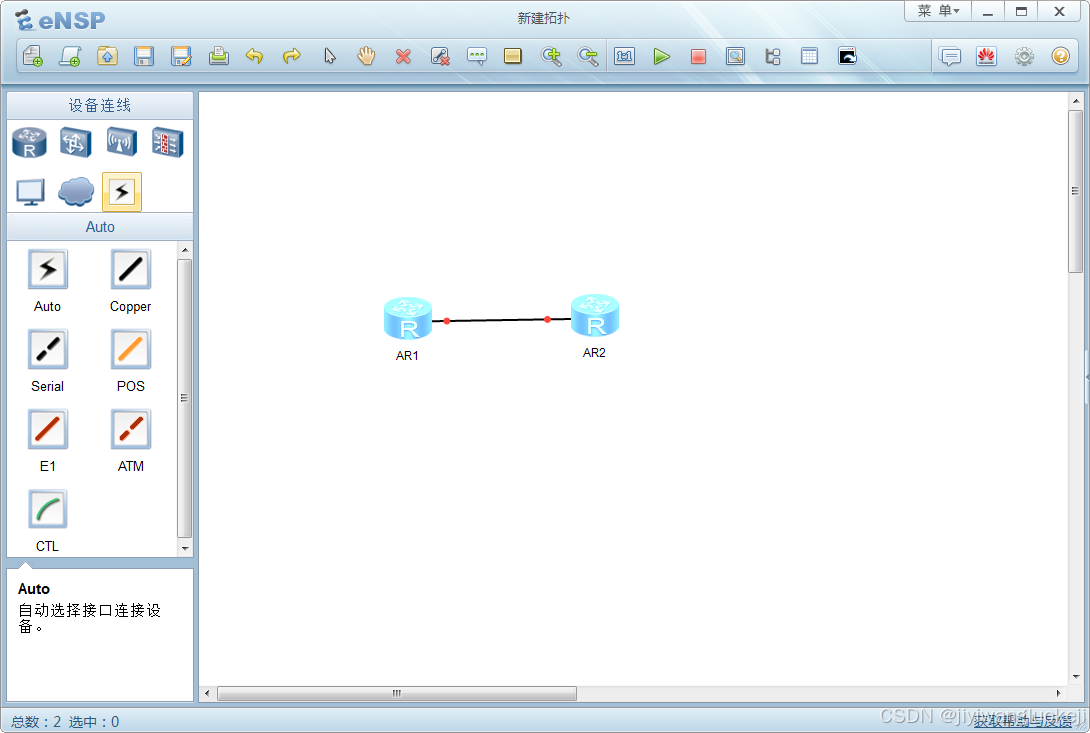
Task: Reset view to 1:1 scale
Action: coord(624,56)
